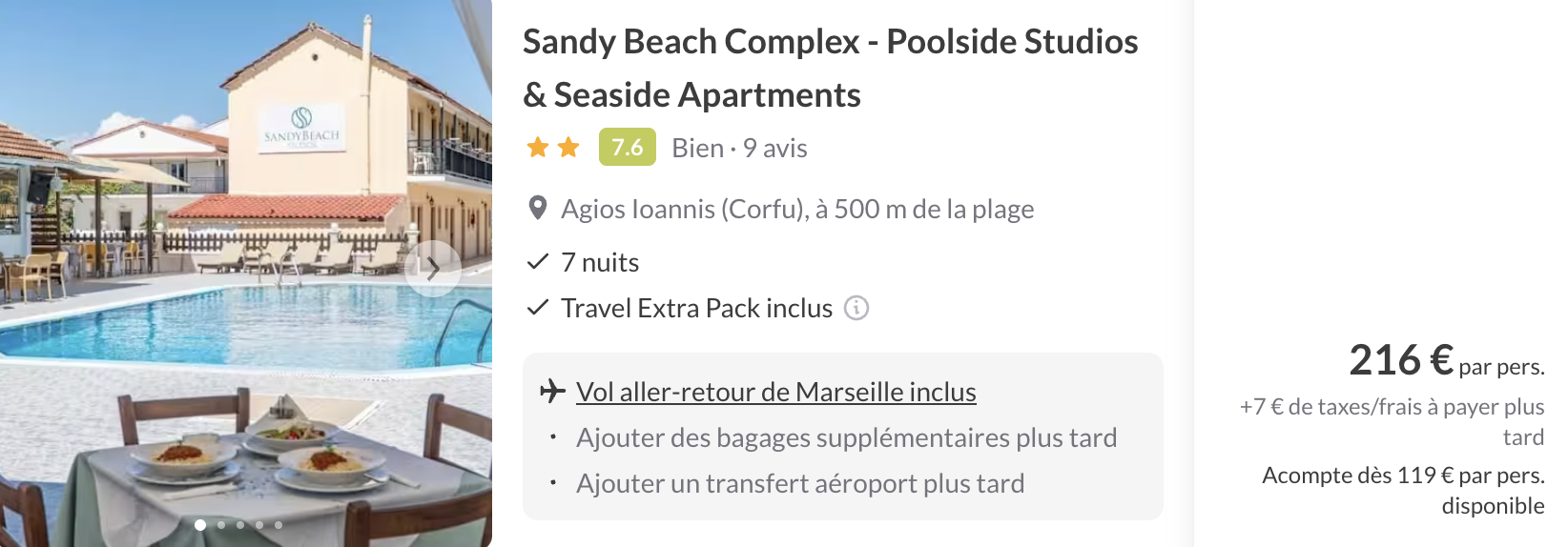This screenshot has height=547, width=1568.
Task: Click the checkmark beside 7 nuits
Action: 538,262
